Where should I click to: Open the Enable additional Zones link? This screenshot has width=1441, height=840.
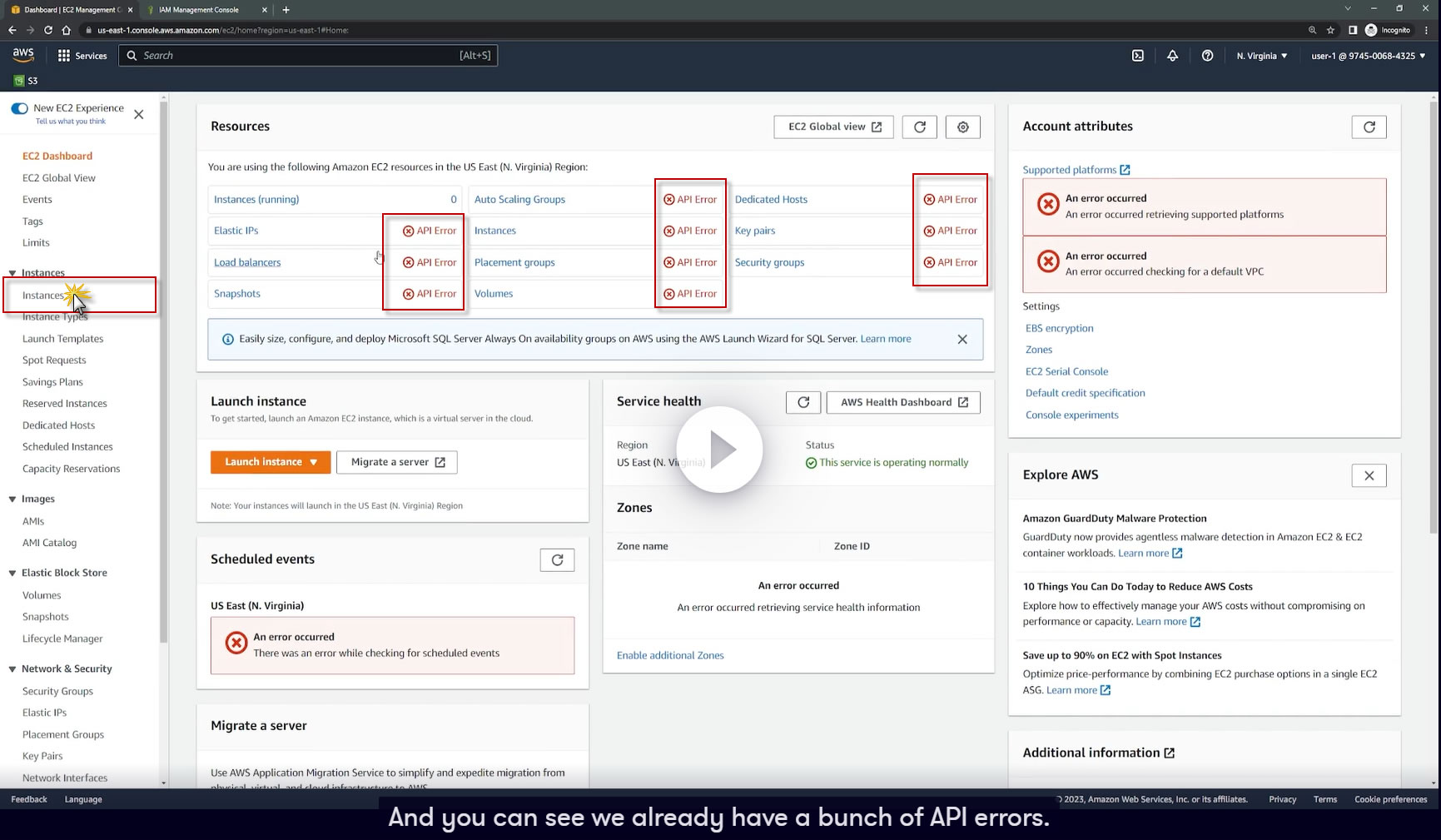point(670,655)
